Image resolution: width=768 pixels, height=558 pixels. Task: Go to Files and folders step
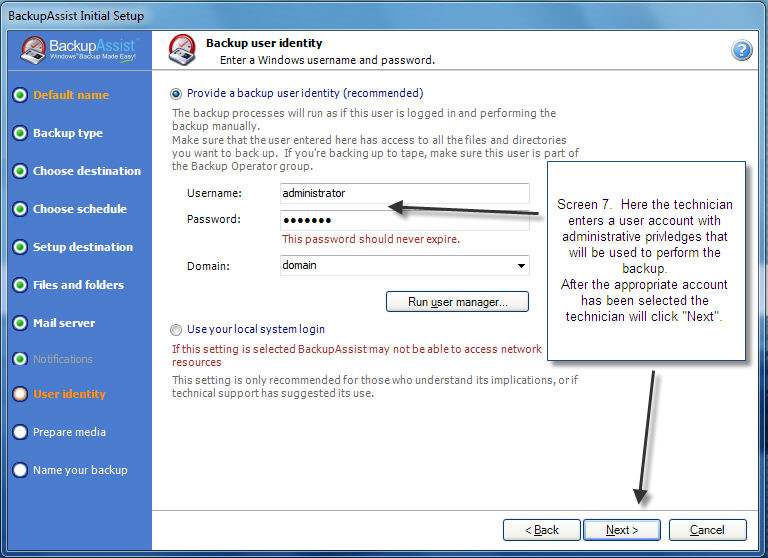coord(78,285)
